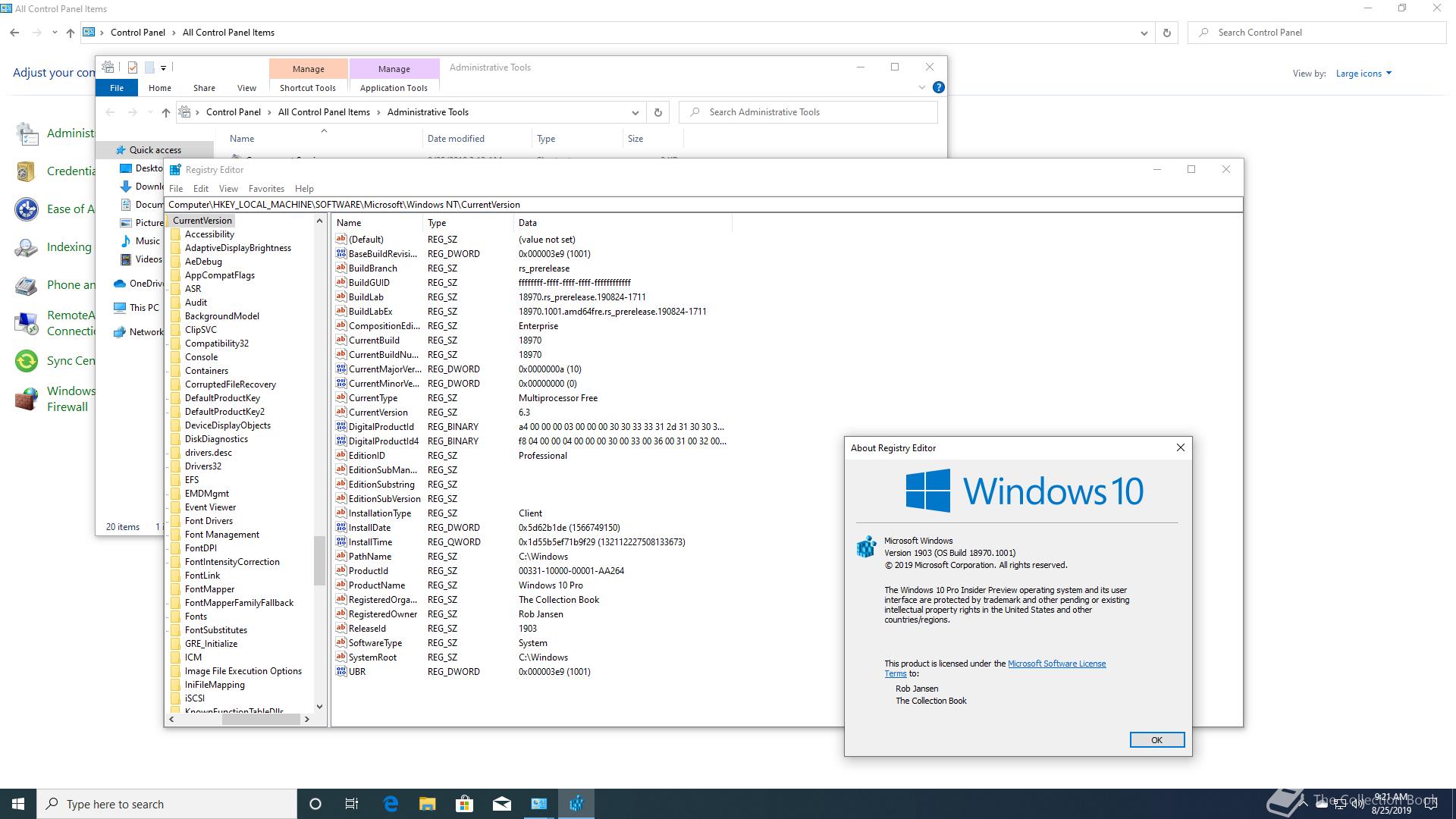Switch to Shortcut Tools ribbon tab

coord(308,88)
